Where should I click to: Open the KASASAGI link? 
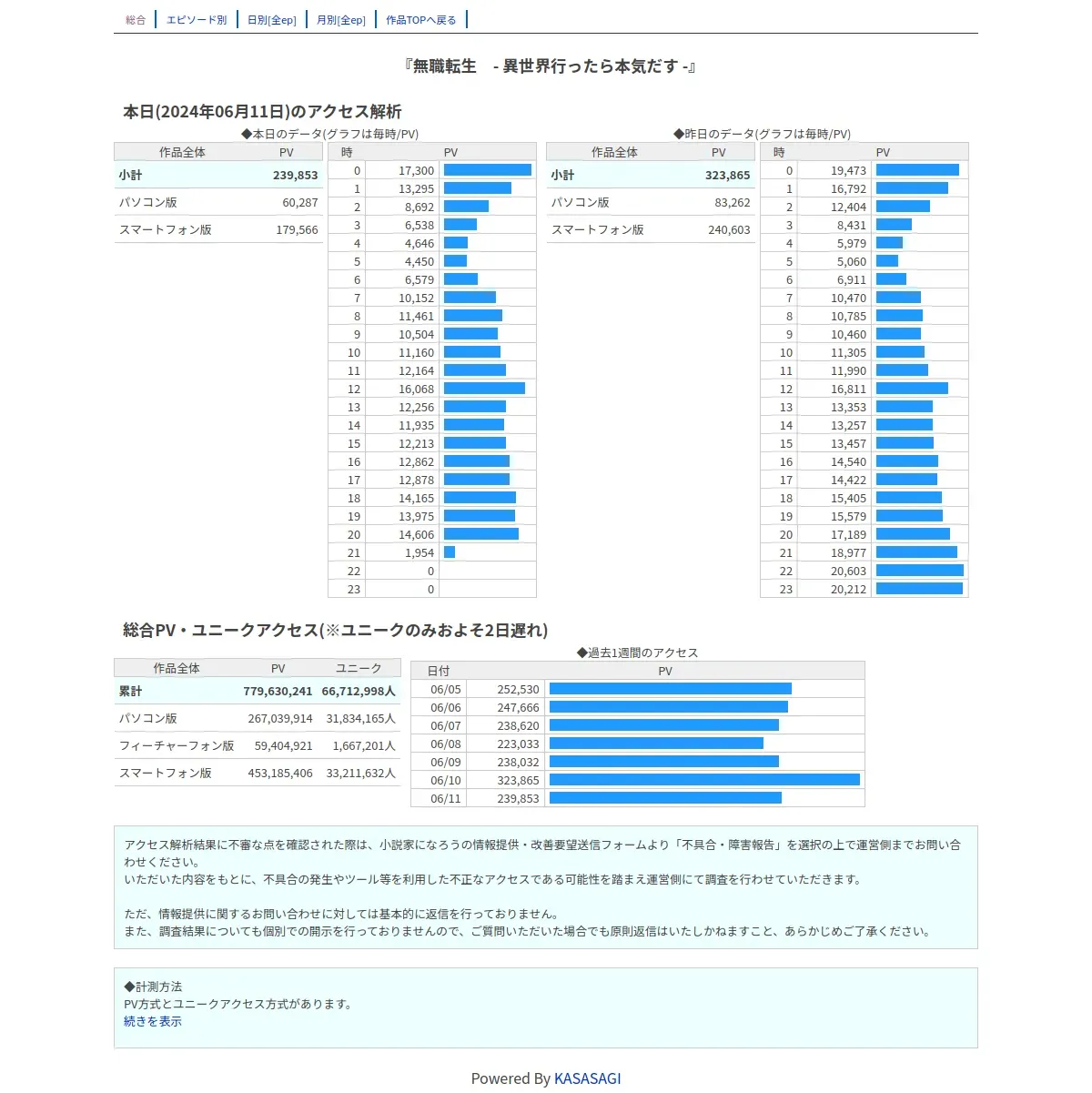[588, 1078]
